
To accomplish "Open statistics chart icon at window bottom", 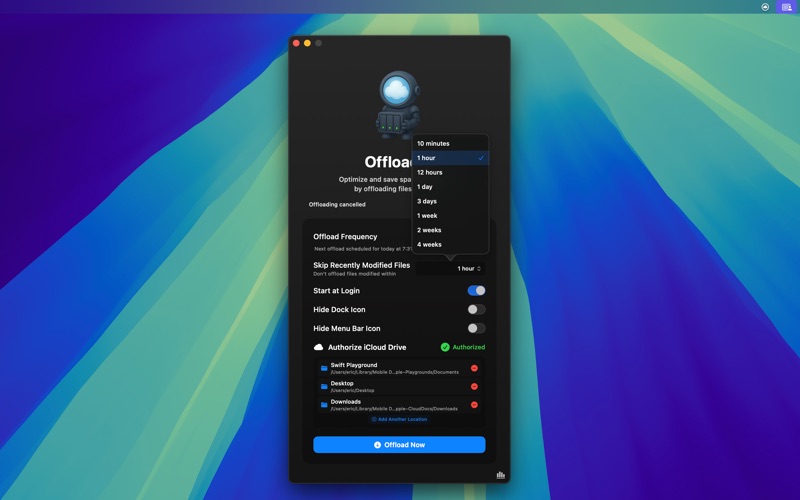I will click(501, 474).
